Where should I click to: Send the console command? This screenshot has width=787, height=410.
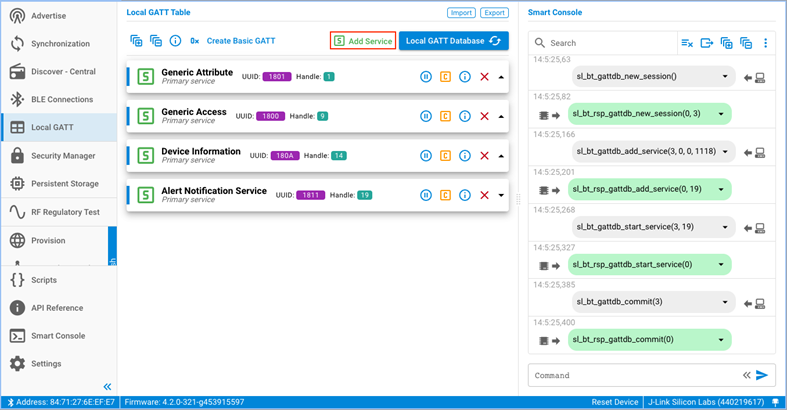click(762, 375)
